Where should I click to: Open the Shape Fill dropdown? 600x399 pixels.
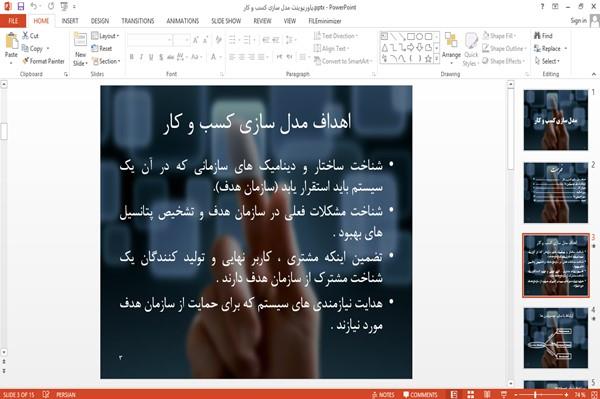(499, 36)
